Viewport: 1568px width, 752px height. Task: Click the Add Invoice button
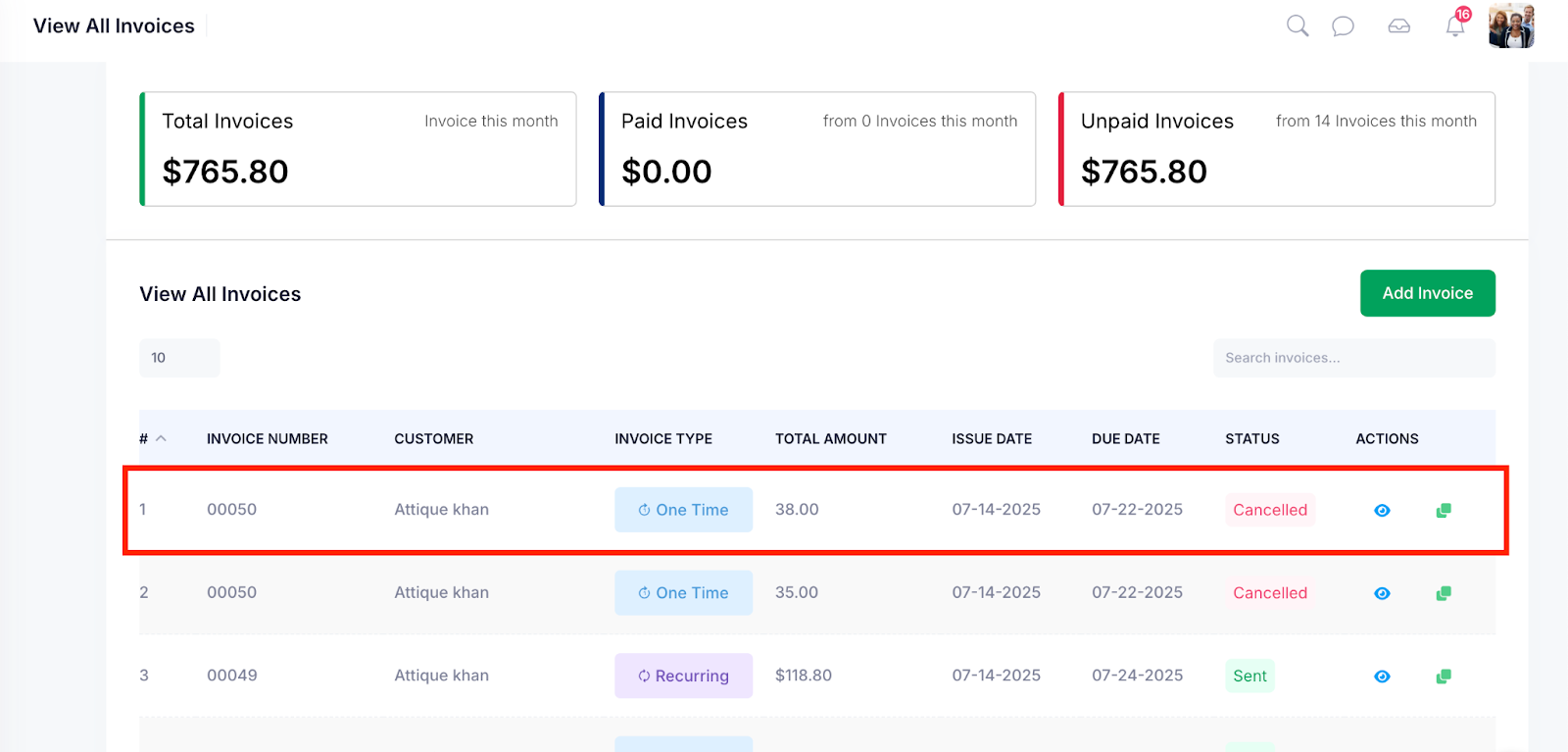[x=1428, y=293]
